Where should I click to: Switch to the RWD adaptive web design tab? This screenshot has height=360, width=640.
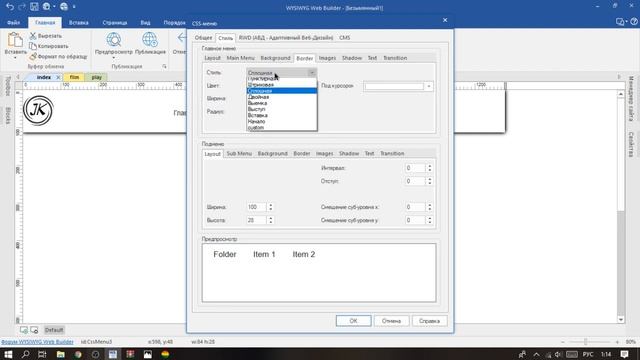[286, 38]
